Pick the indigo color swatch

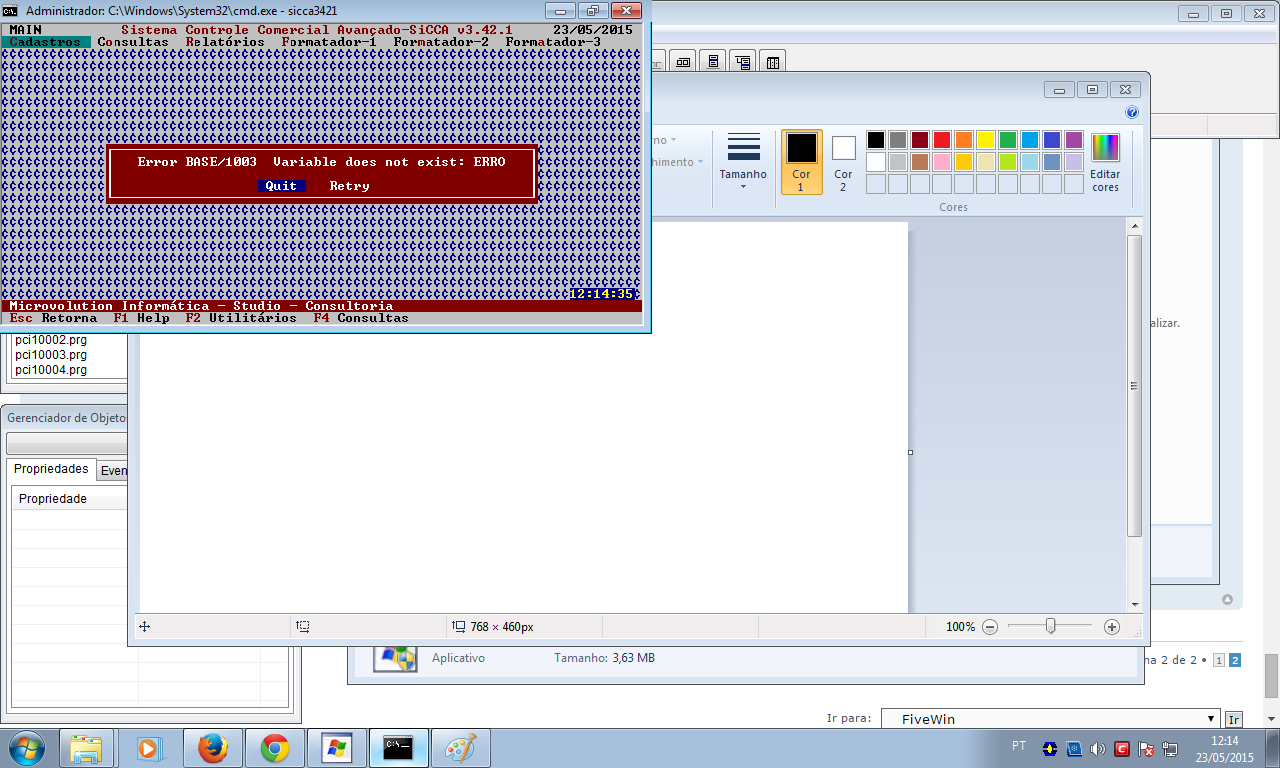pos(1052,140)
